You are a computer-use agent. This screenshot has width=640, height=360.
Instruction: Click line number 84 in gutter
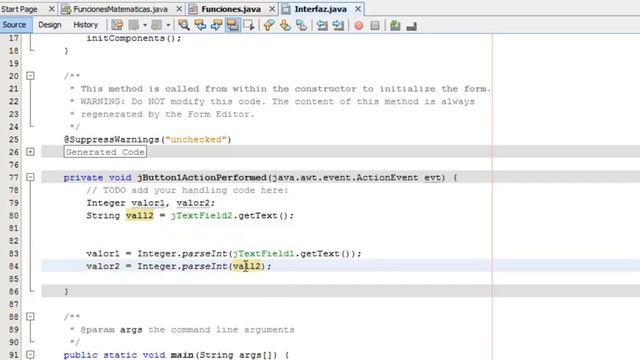13,266
